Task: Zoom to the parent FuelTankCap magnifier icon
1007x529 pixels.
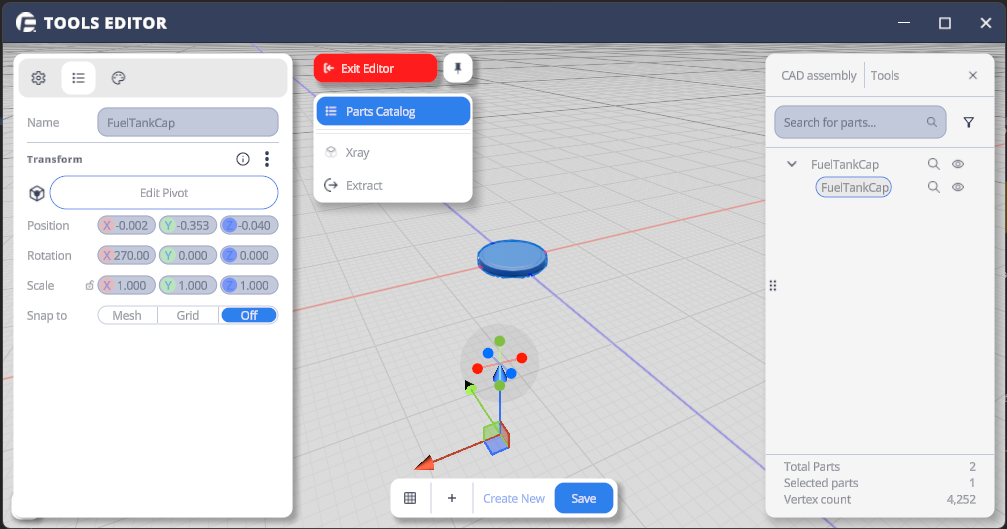Action: click(x=933, y=164)
